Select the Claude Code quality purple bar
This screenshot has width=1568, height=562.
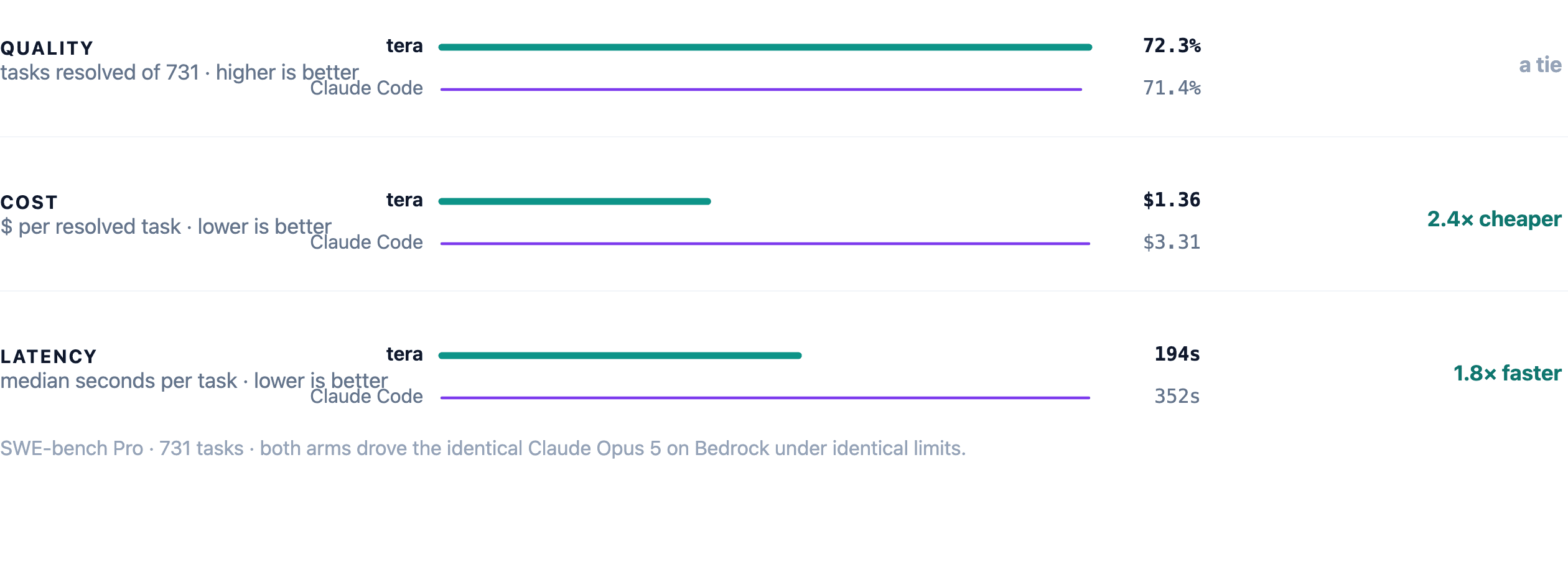pyautogui.click(x=761, y=90)
